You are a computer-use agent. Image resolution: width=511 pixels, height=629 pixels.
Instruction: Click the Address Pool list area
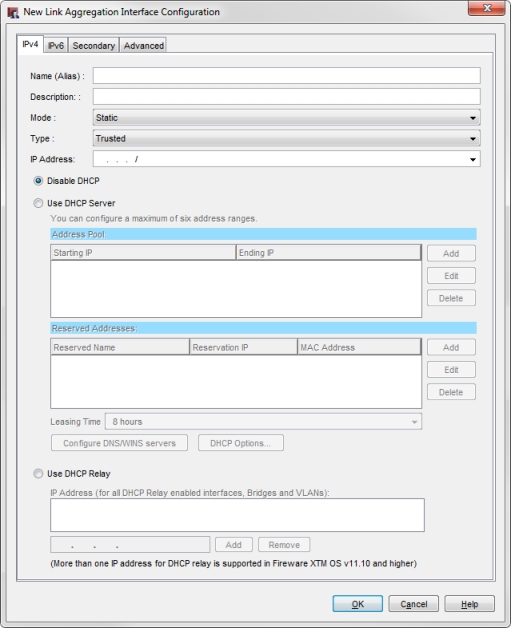236,289
